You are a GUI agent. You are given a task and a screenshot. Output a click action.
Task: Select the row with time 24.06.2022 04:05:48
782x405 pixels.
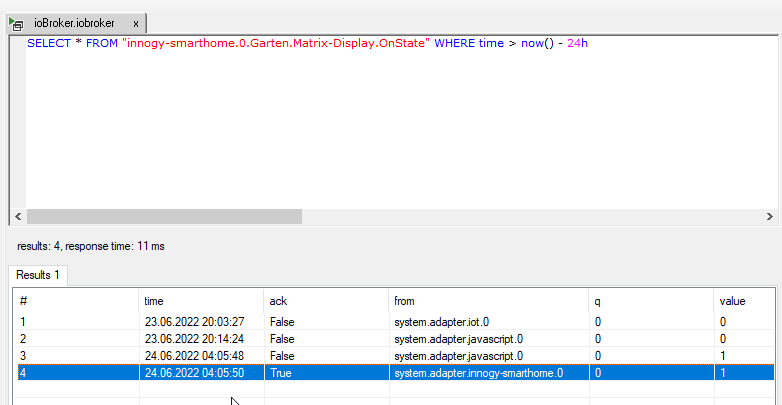394,356
